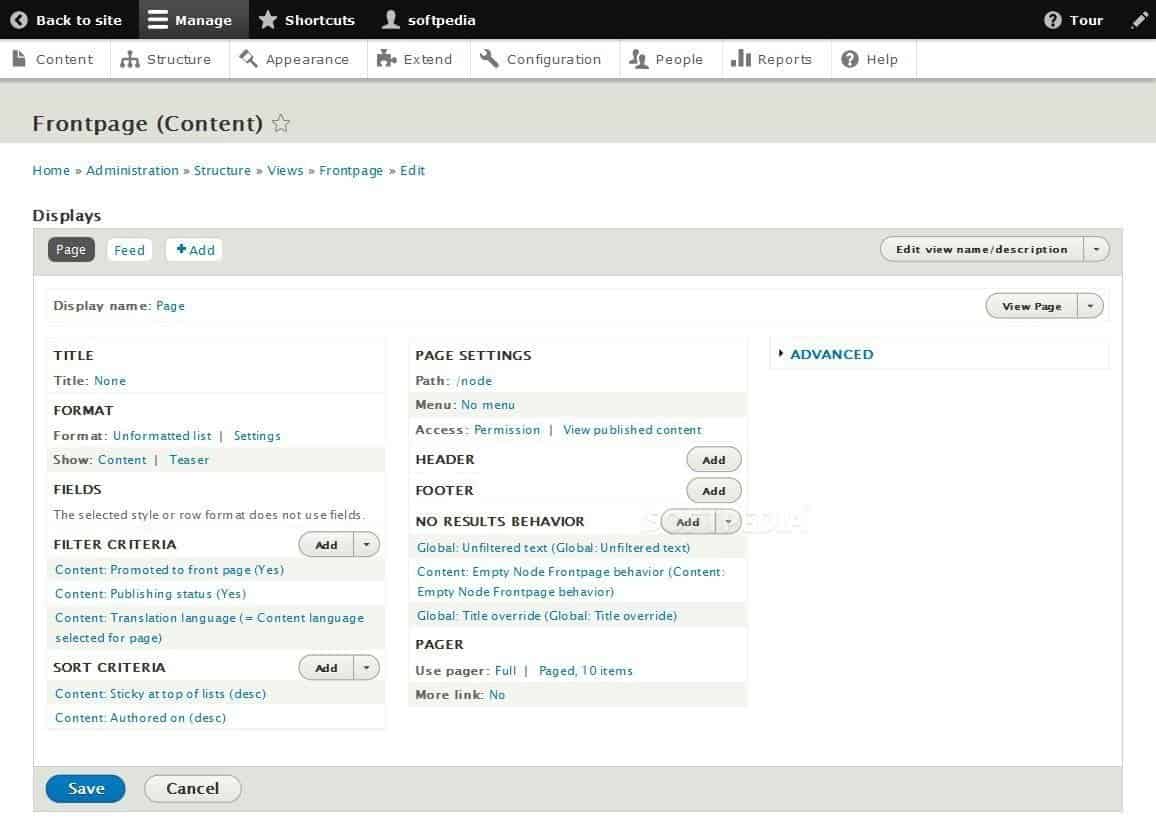1156x825 pixels.
Task: Click the Reports bar chart icon
Action: 740,59
